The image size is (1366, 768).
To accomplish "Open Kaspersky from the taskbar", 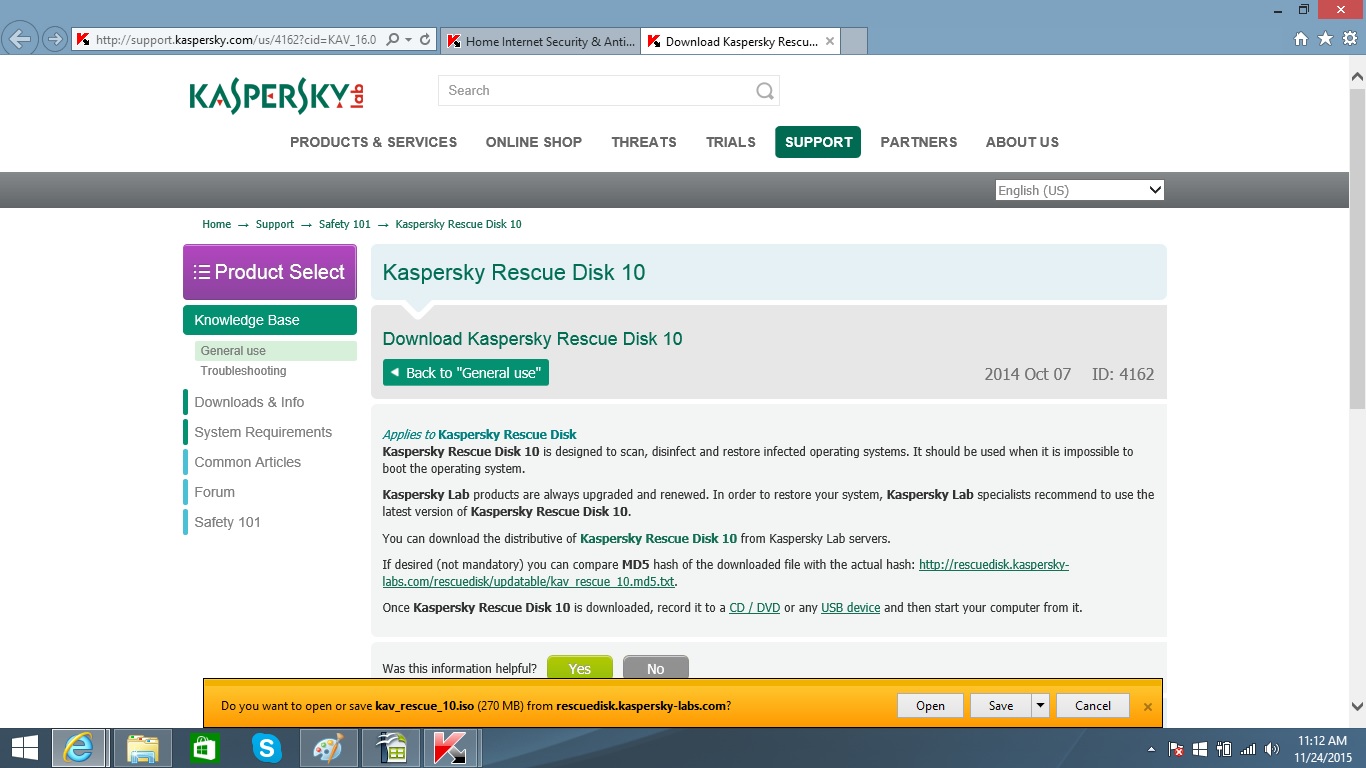I will [452, 748].
